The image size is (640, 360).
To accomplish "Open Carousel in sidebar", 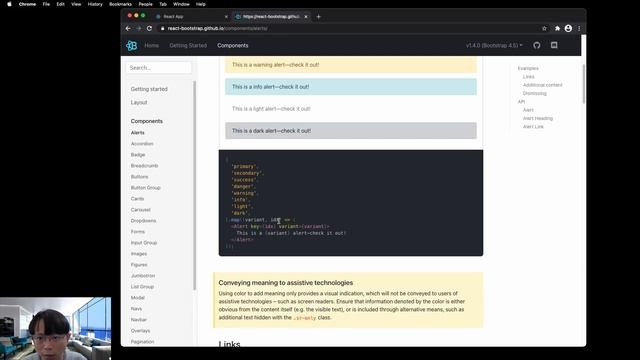I will [141, 210].
